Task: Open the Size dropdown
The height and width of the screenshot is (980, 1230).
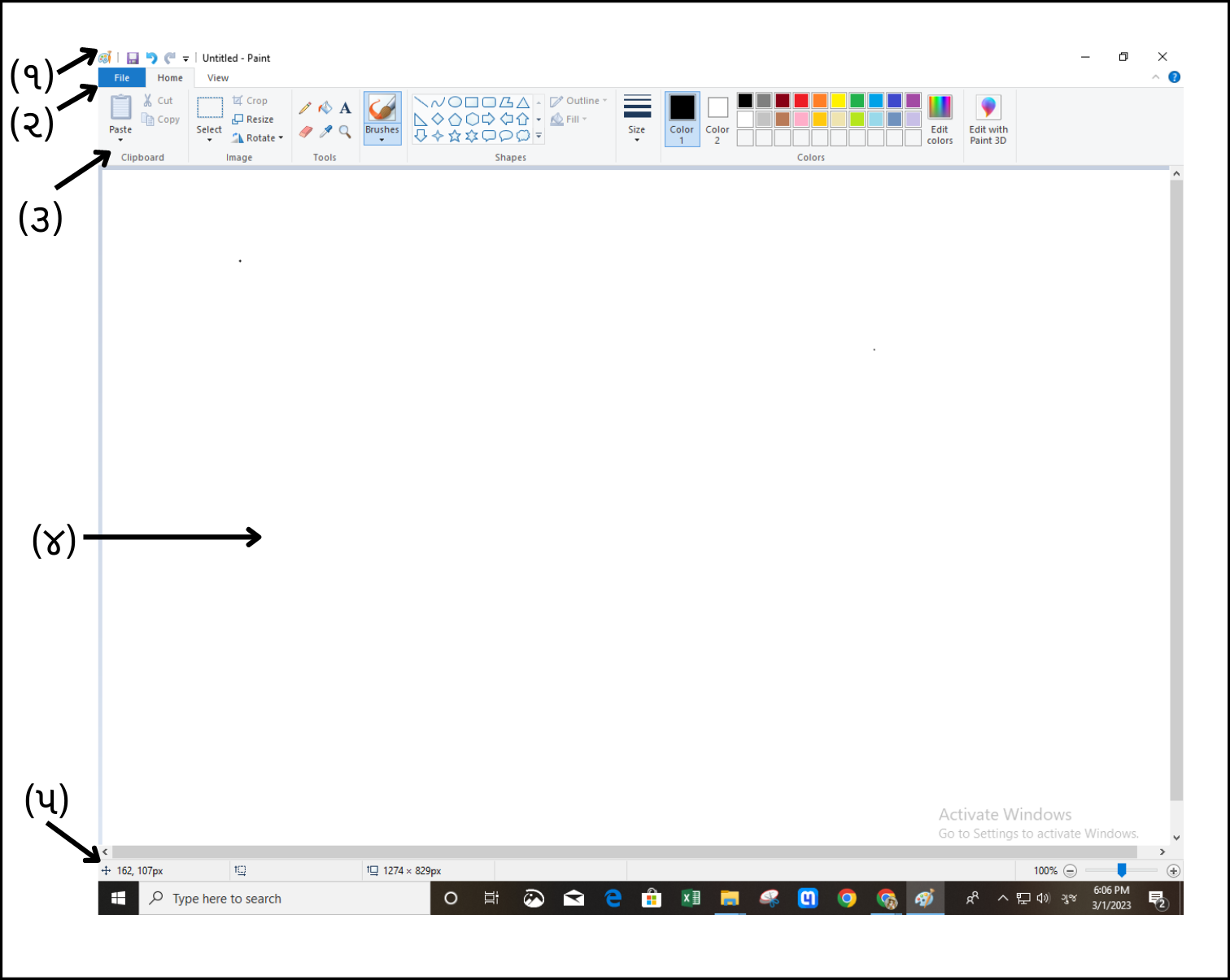Action: coord(637,119)
